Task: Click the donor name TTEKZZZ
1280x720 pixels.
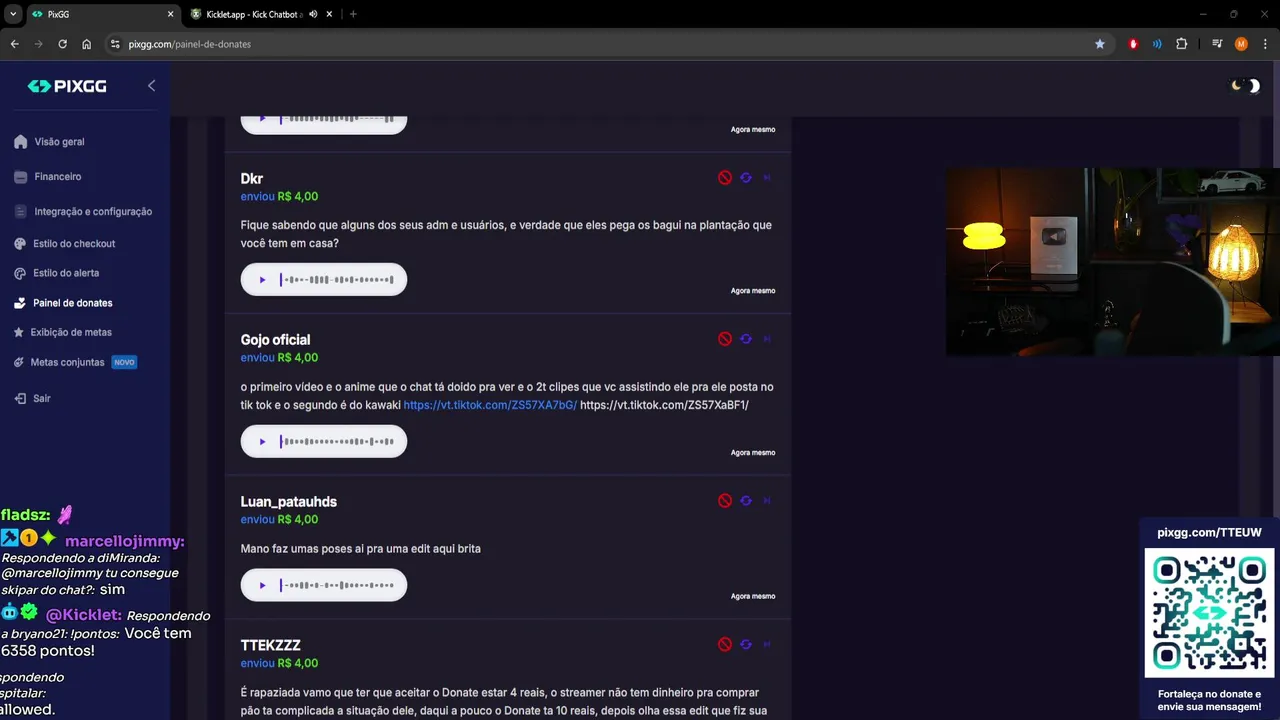Action: coord(270,645)
